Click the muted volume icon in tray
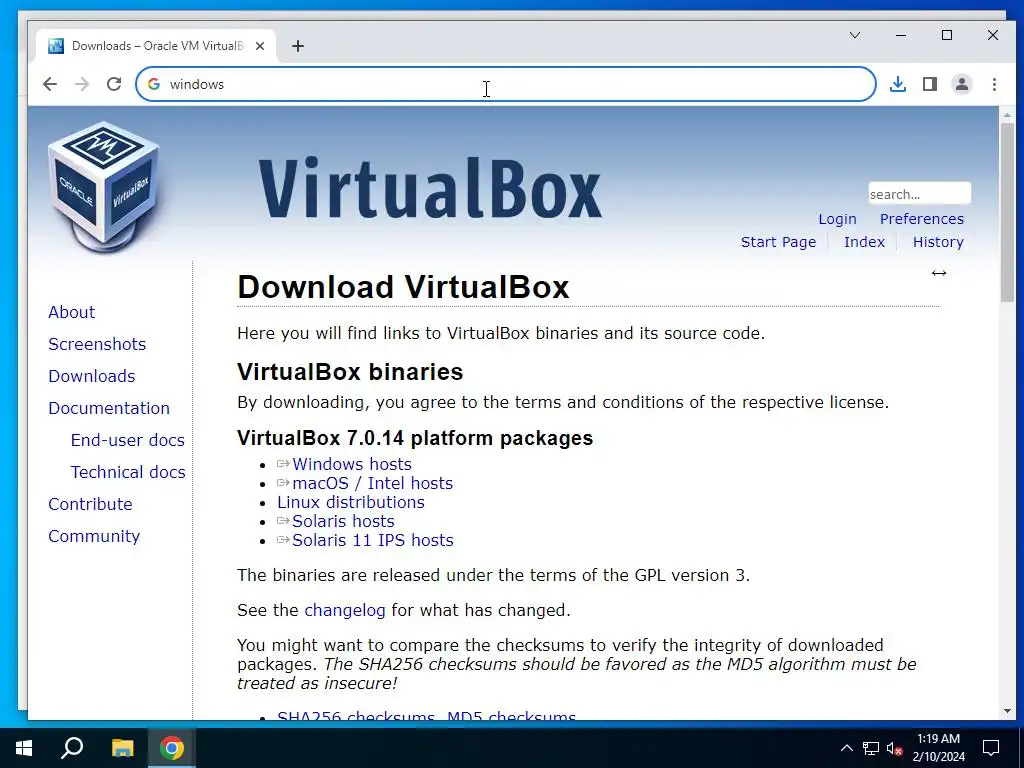Screen dimensions: 1024x768 [x=895, y=748]
